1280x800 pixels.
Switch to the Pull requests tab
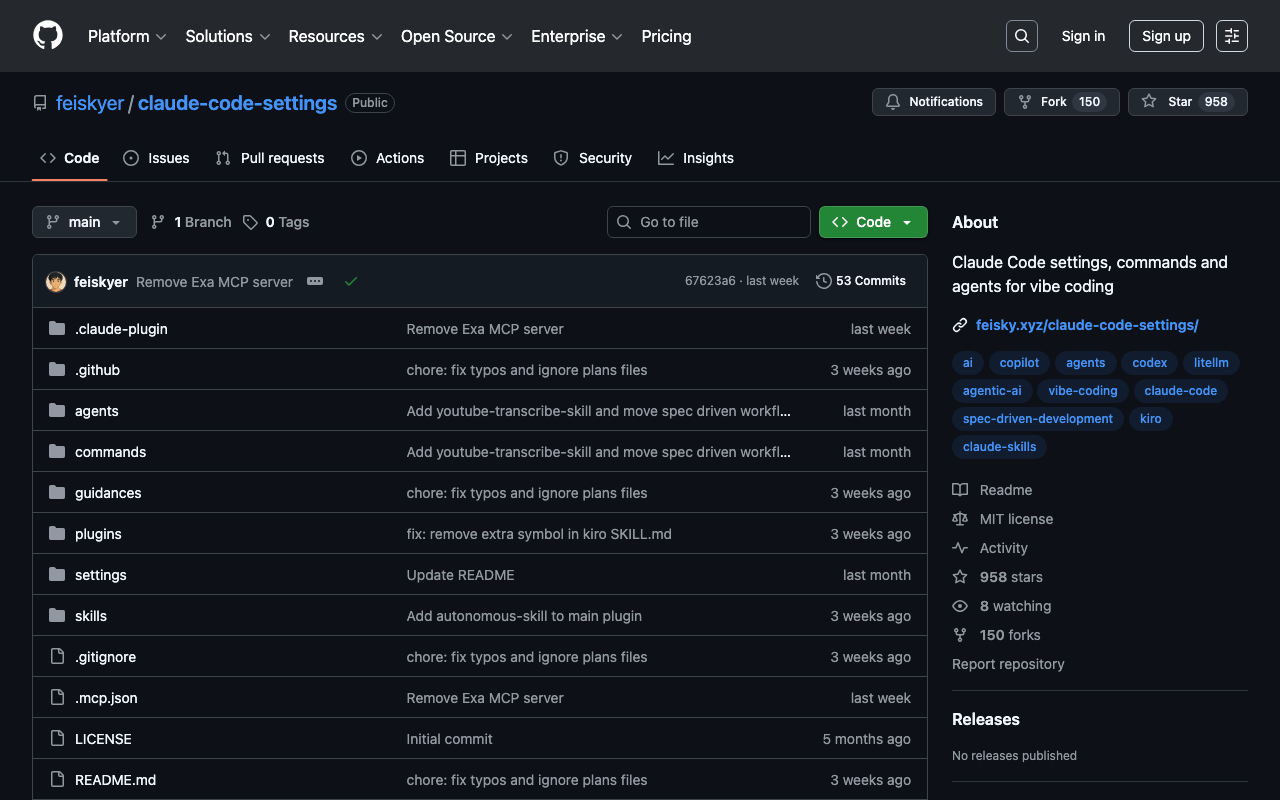tap(270, 158)
